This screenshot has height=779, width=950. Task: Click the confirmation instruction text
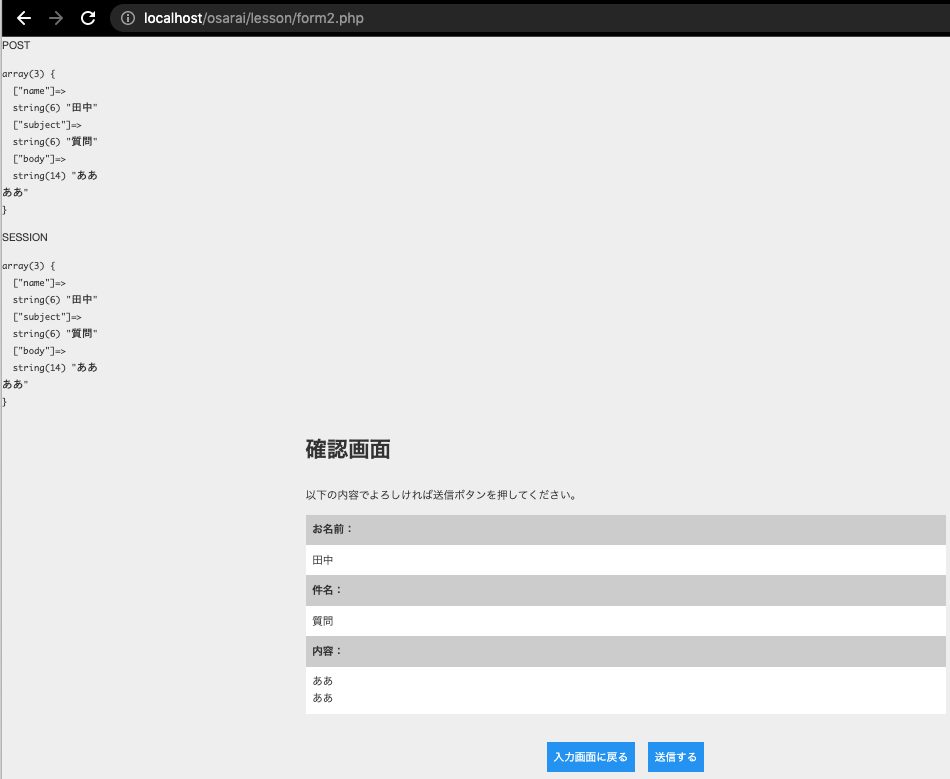(440, 494)
